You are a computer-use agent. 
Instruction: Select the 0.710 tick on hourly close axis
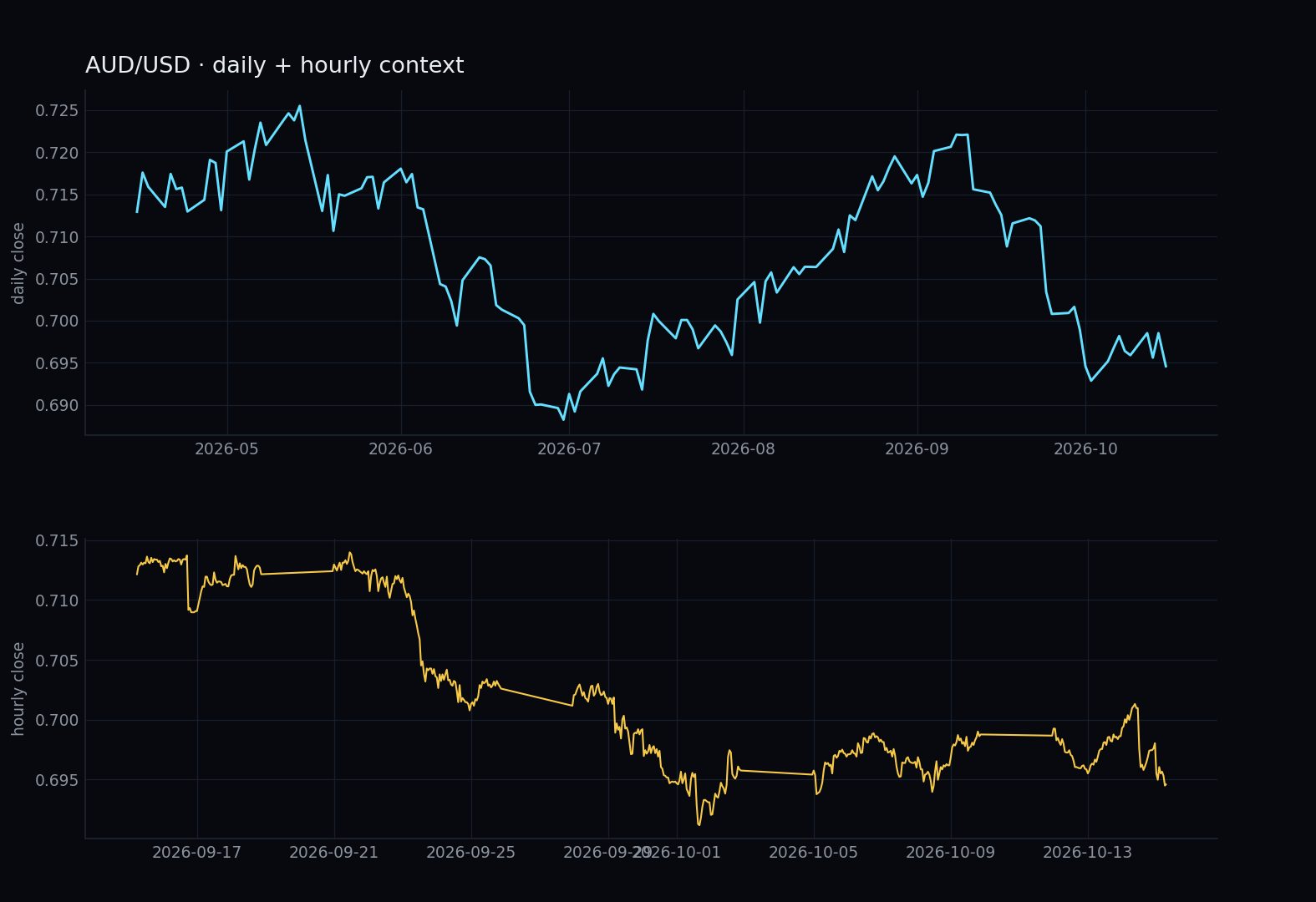coord(57,600)
